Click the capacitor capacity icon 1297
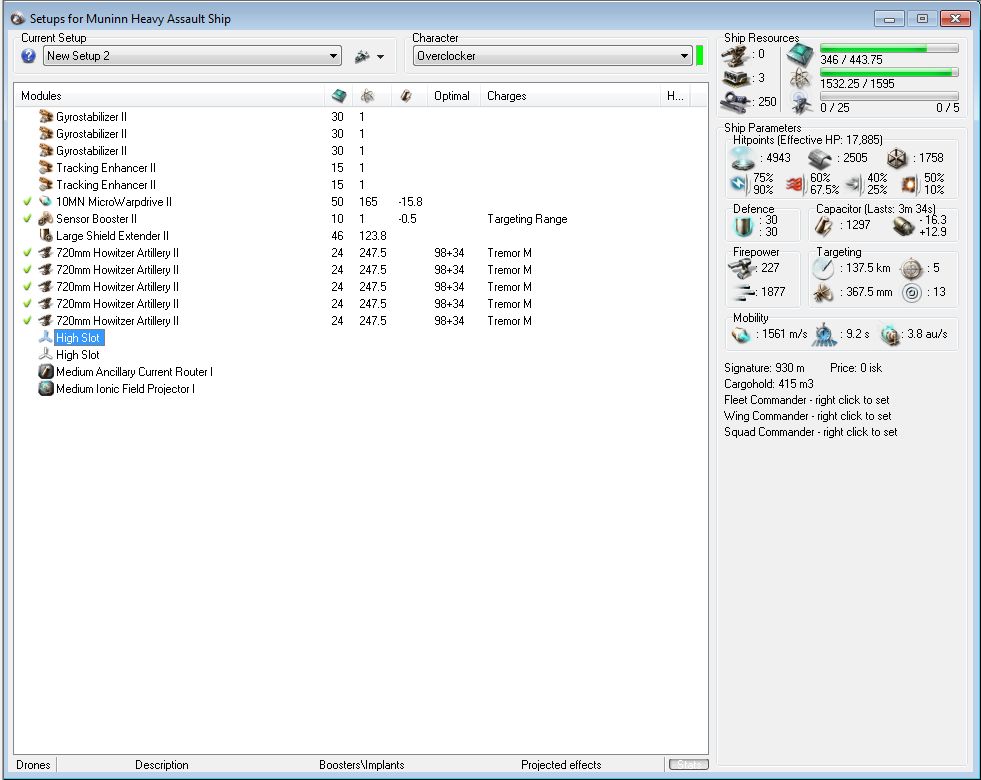Viewport: 981px width, 780px height. point(823,226)
